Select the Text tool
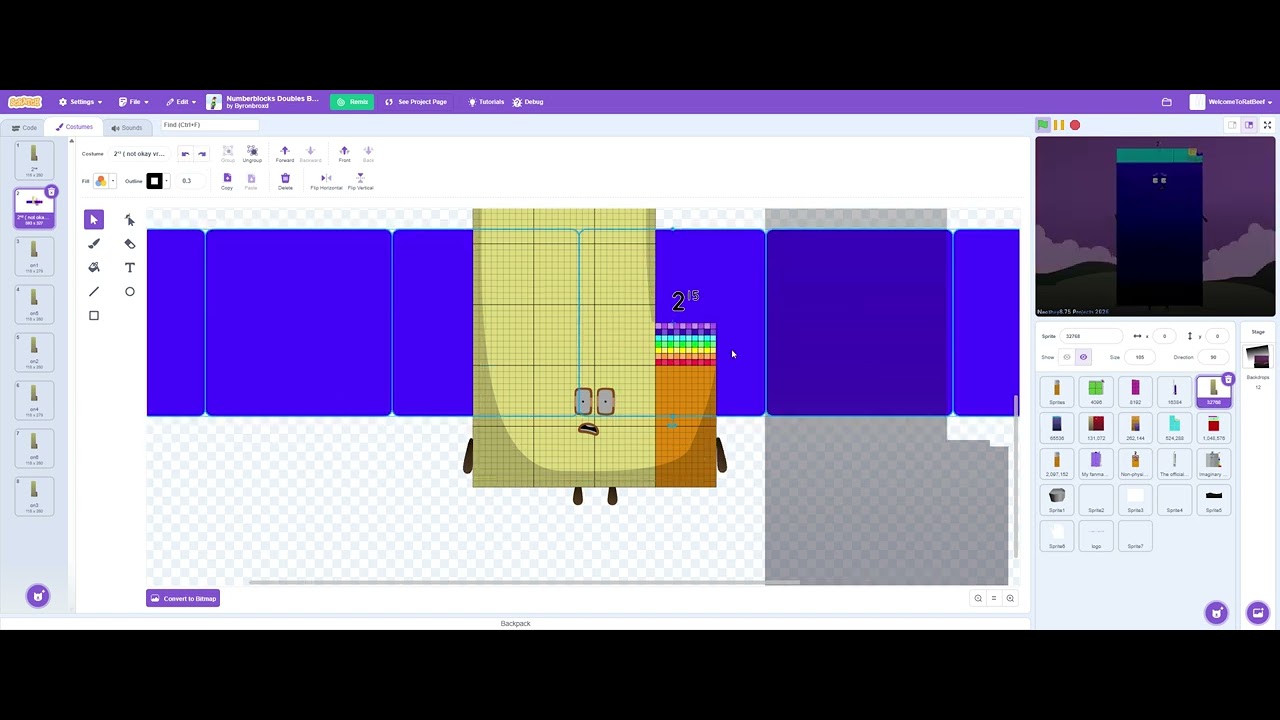Screen dimensions: 1280x720 click(x=129, y=268)
